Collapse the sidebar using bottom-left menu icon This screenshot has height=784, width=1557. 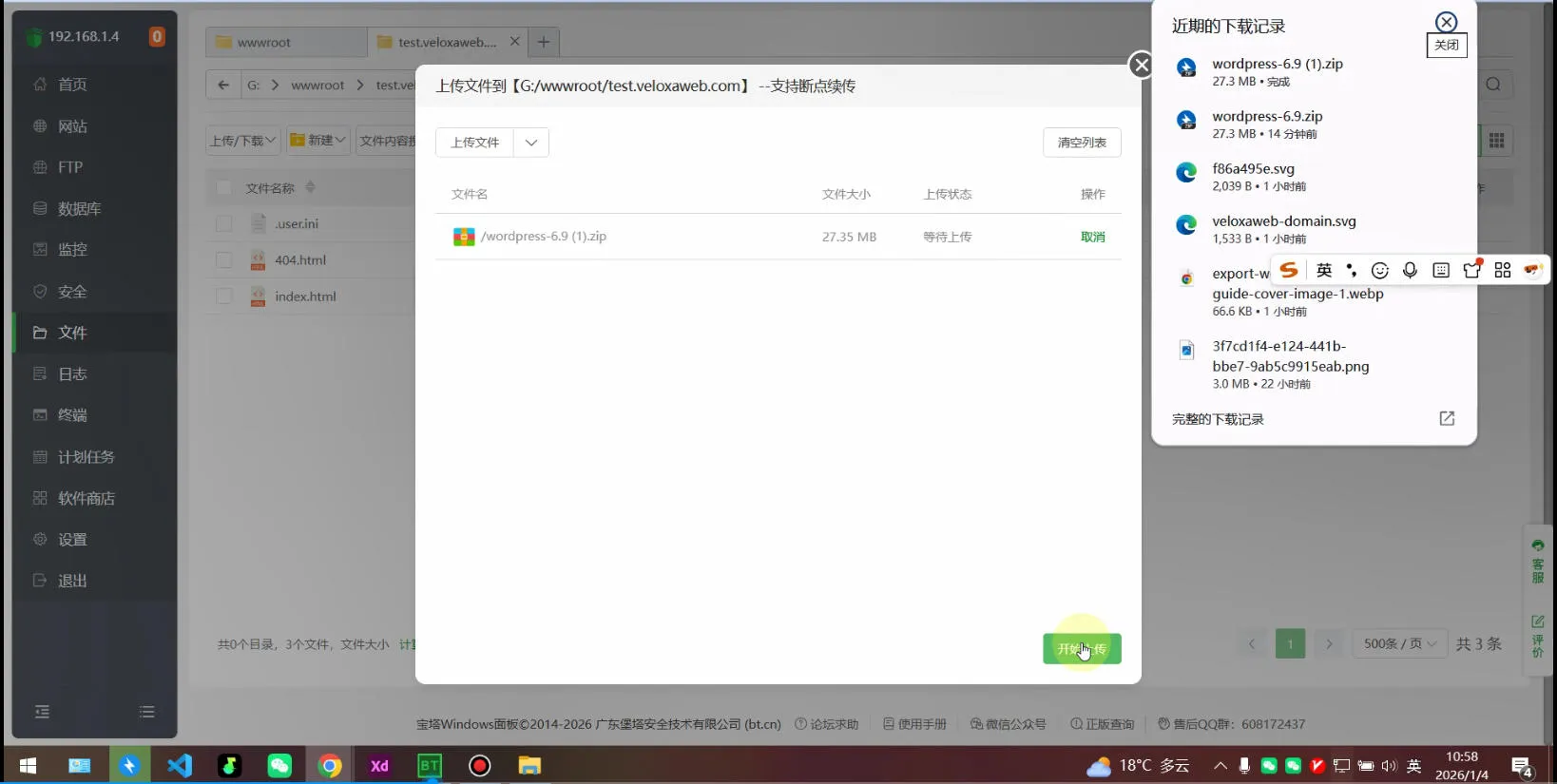pyautogui.click(x=42, y=712)
